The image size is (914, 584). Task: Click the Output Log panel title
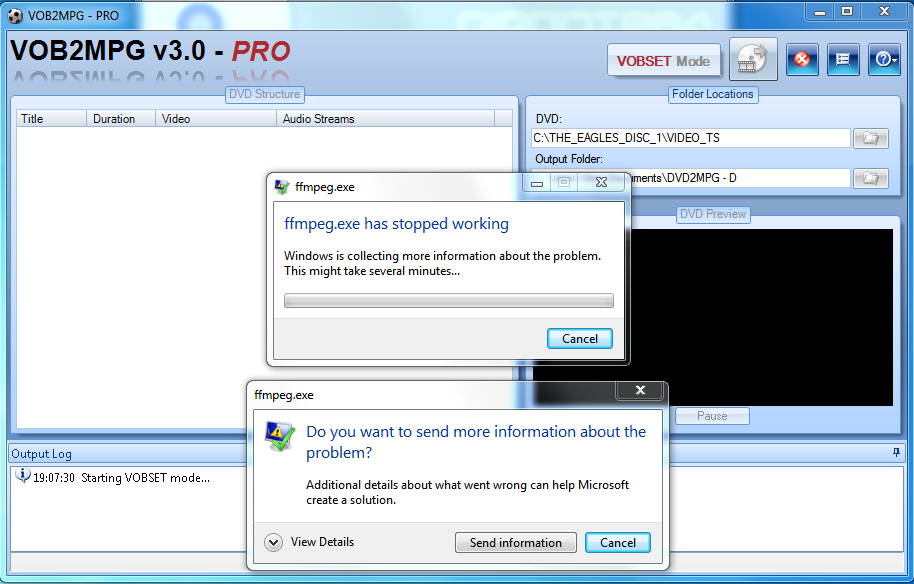[41, 454]
